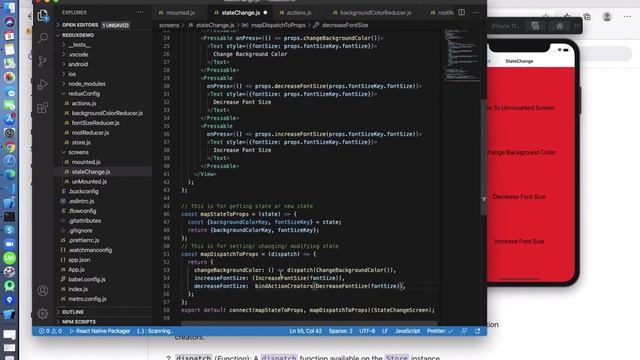Open the Upwork app from the dock
Screen dimensions: 640x360
pyautogui.click(x=9, y=258)
